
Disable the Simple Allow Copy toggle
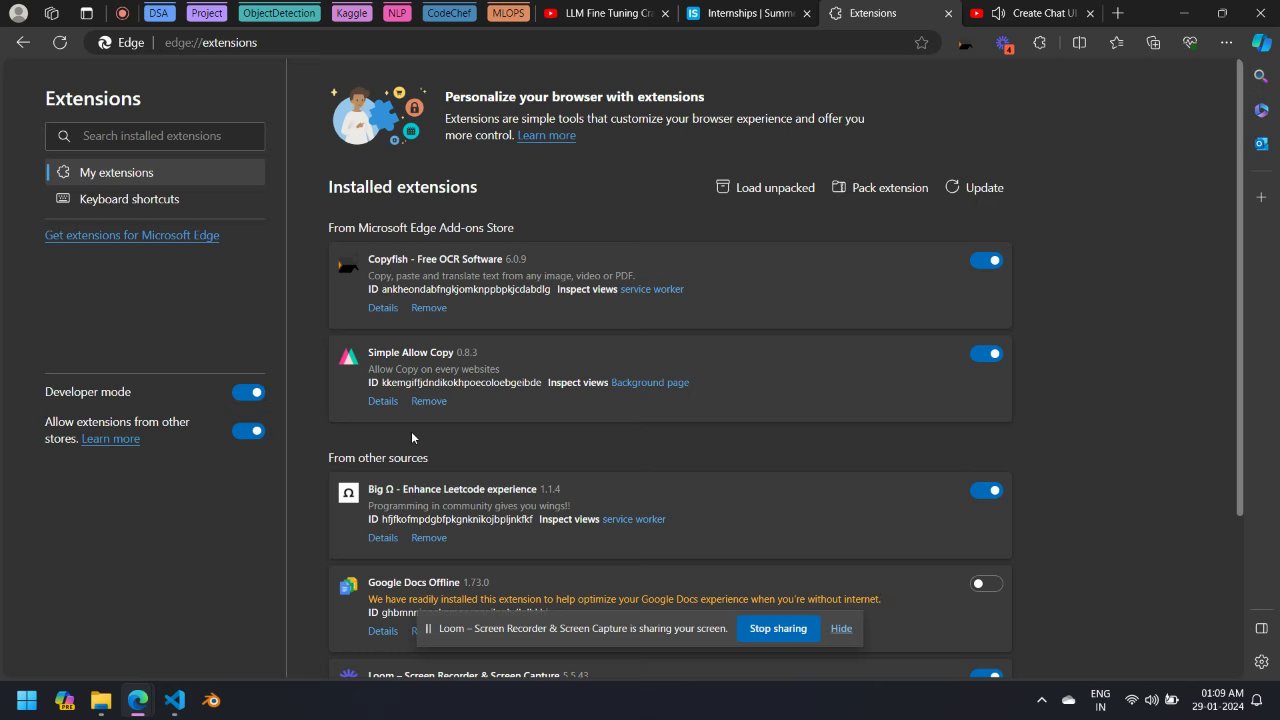coord(986,353)
